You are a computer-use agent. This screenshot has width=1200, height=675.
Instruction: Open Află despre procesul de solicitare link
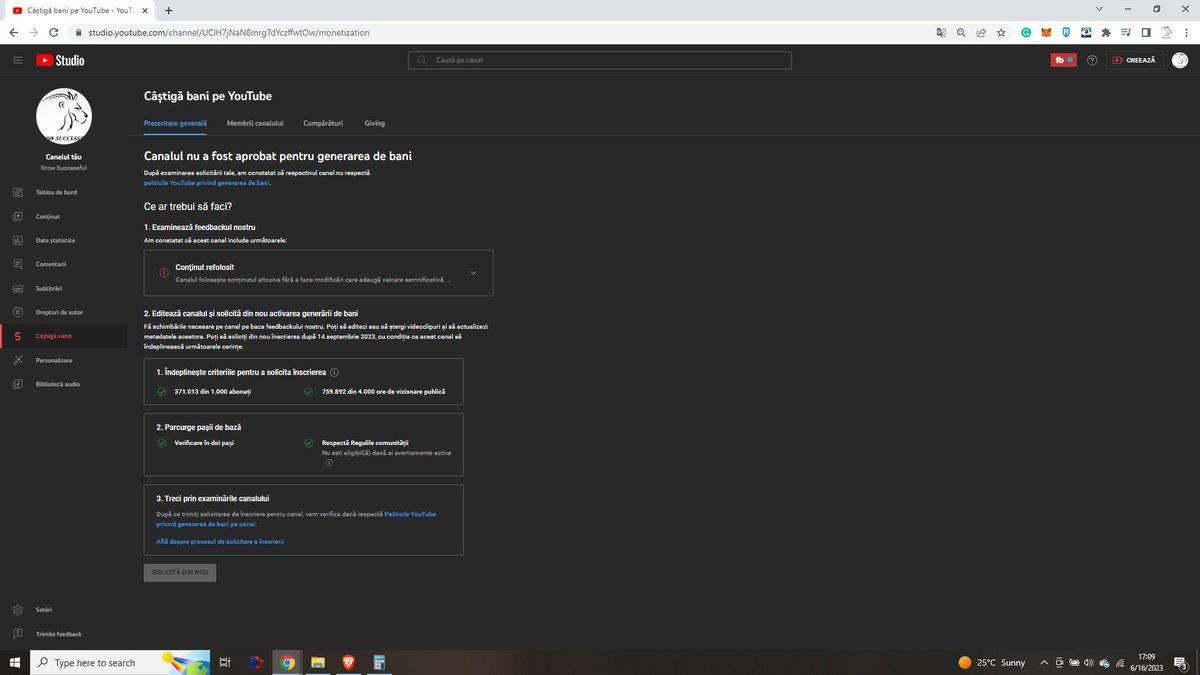click(220, 541)
